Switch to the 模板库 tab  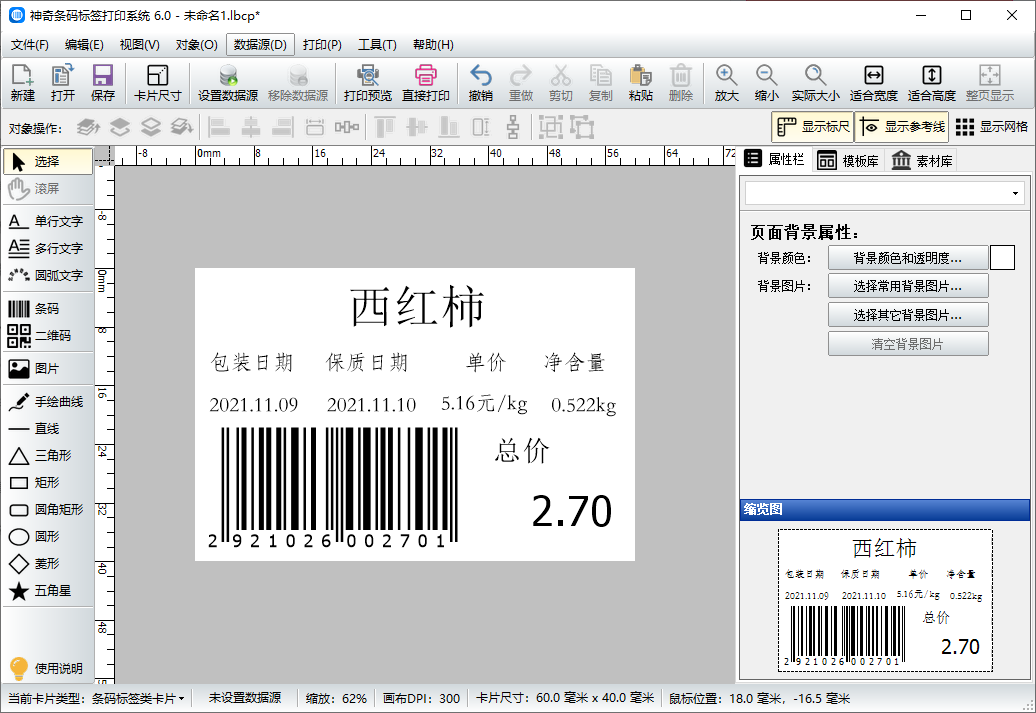848,161
